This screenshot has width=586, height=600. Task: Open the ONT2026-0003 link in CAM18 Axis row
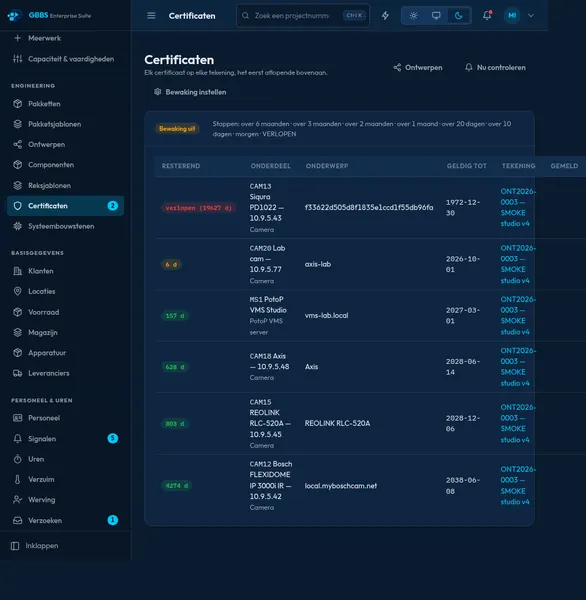click(x=518, y=367)
